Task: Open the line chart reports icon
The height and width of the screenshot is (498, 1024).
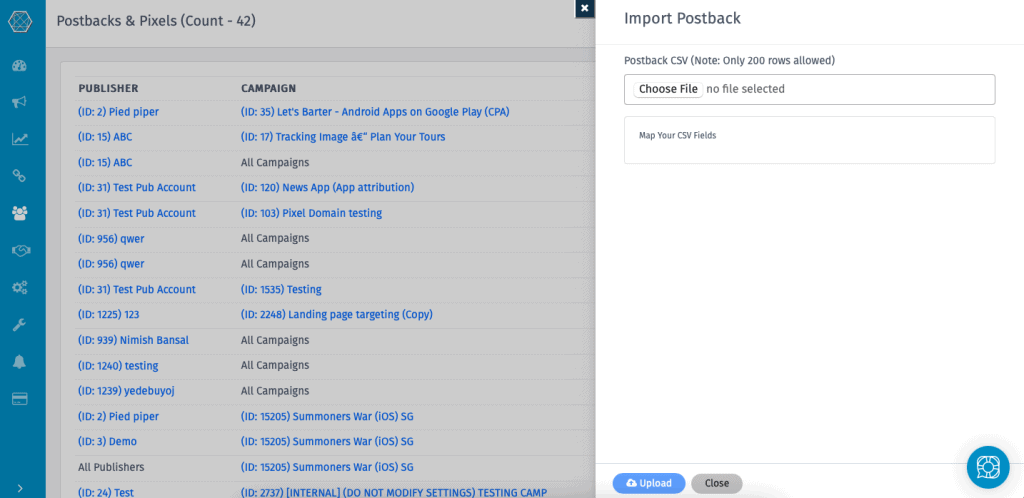Action: pyautogui.click(x=20, y=139)
